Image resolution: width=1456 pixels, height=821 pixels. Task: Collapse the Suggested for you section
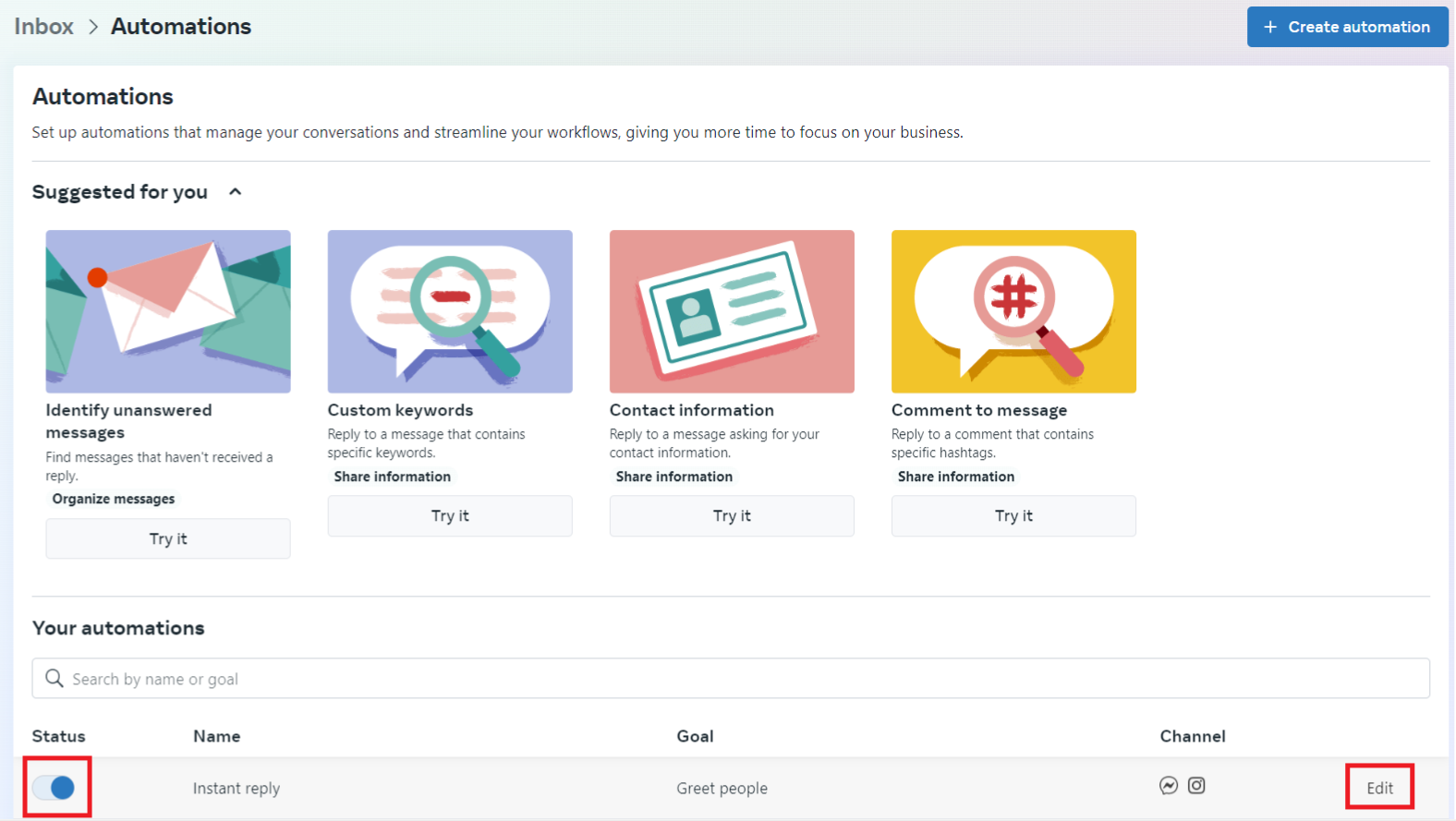click(x=235, y=192)
